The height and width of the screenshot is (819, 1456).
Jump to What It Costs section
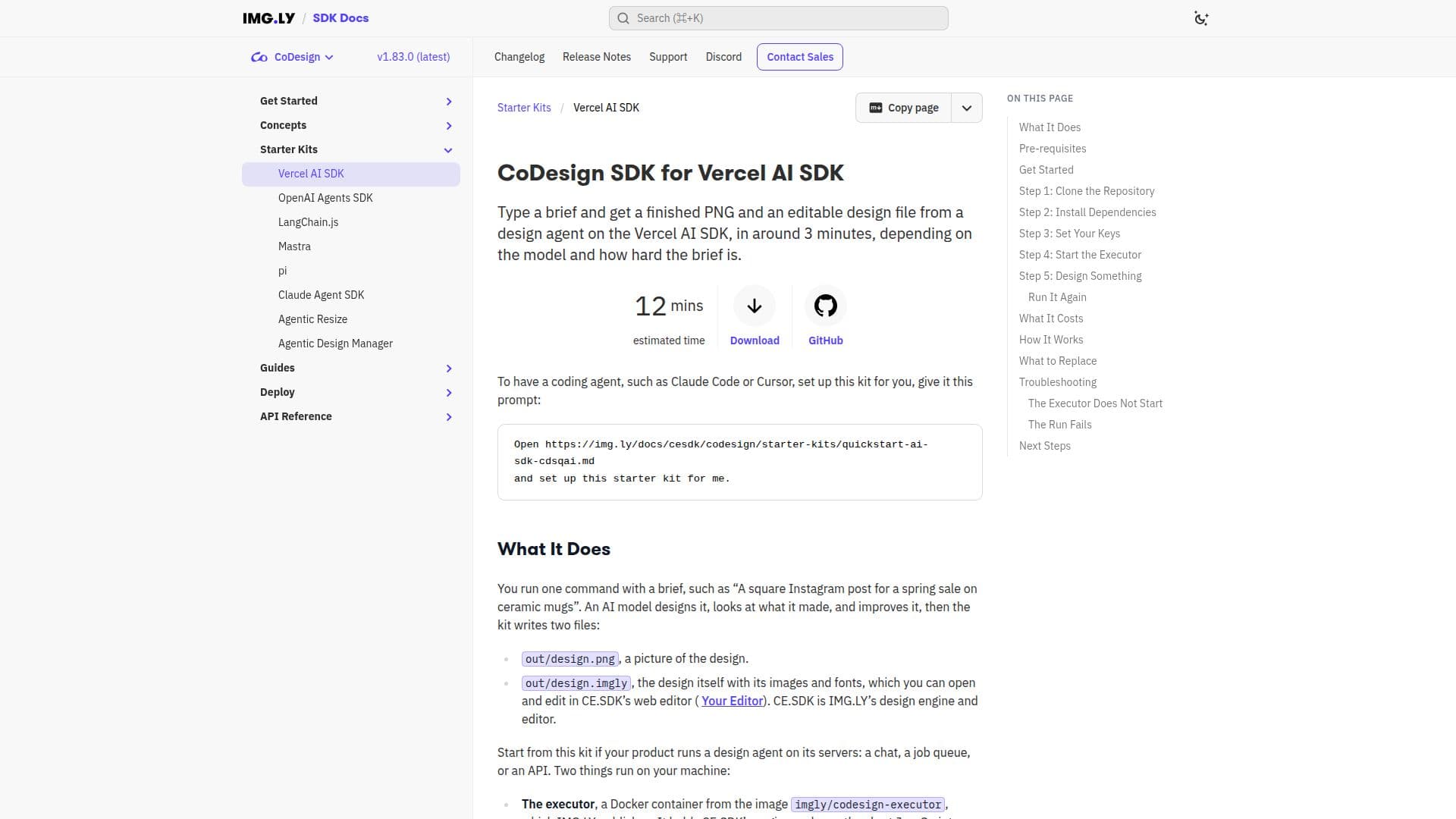[1051, 318]
